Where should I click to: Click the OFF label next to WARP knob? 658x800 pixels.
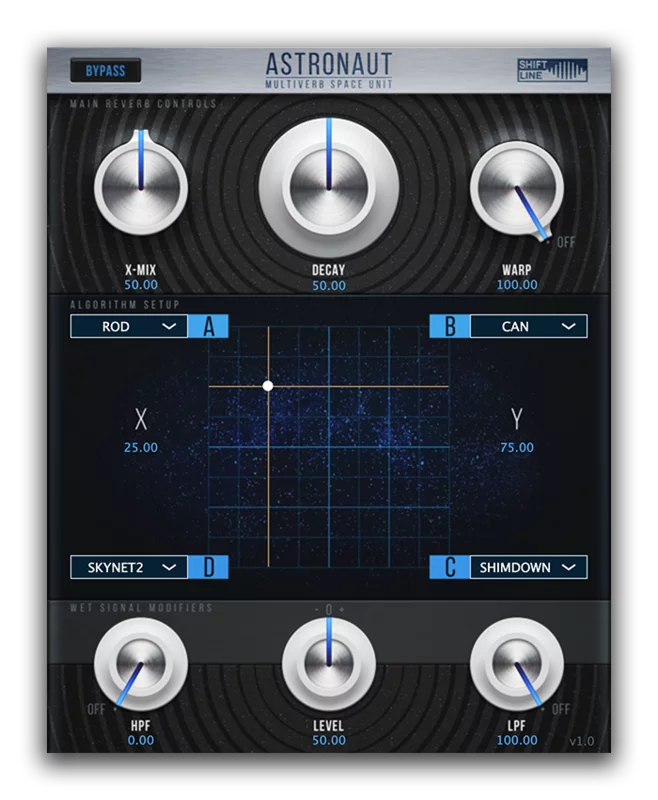[566, 242]
